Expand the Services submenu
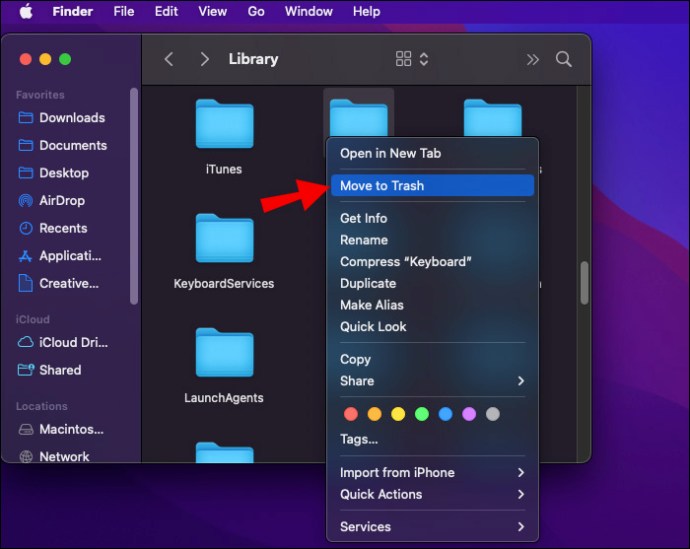Viewport: 690px width, 549px height. tap(432, 527)
